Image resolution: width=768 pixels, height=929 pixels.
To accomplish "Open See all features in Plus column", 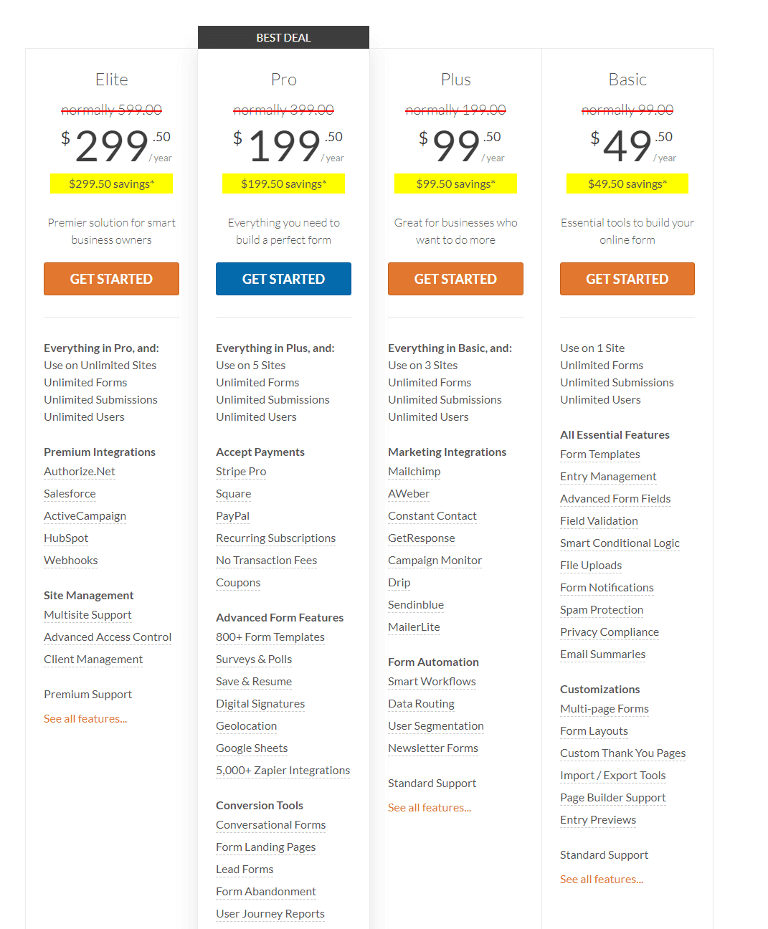I will tap(430, 808).
